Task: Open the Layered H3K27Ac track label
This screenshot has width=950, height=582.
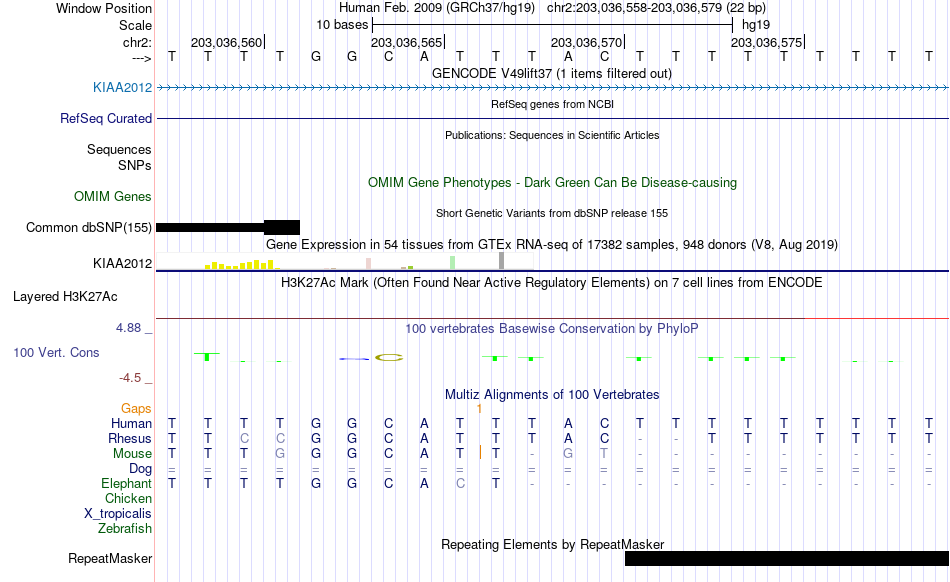Action: 65,296
